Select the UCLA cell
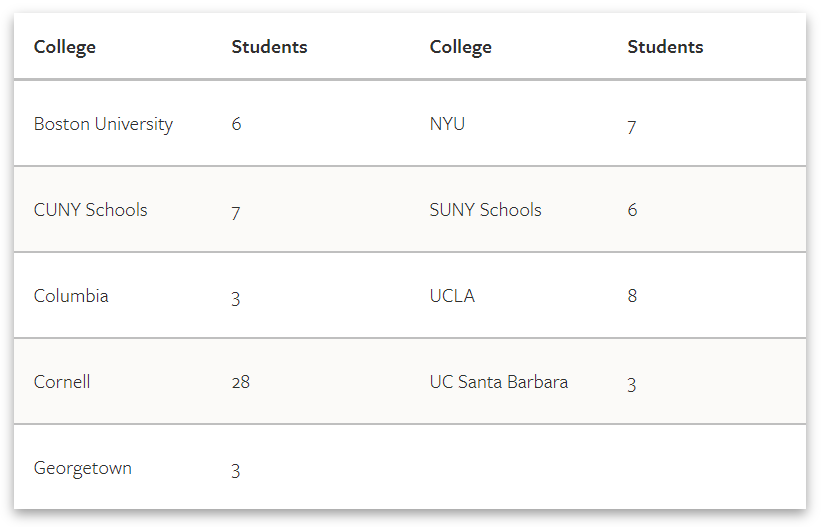The width and height of the screenshot is (827, 527). point(452,296)
